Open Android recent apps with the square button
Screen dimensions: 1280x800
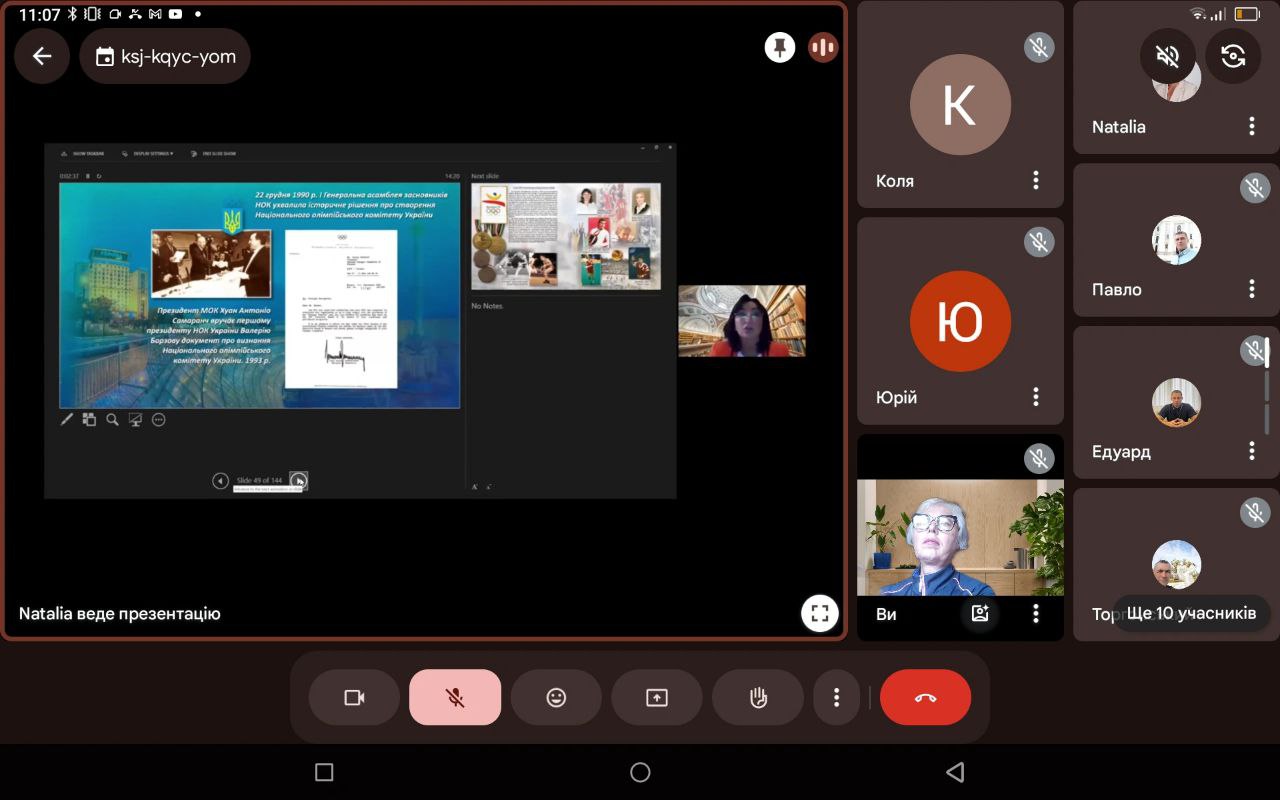[x=324, y=772]
